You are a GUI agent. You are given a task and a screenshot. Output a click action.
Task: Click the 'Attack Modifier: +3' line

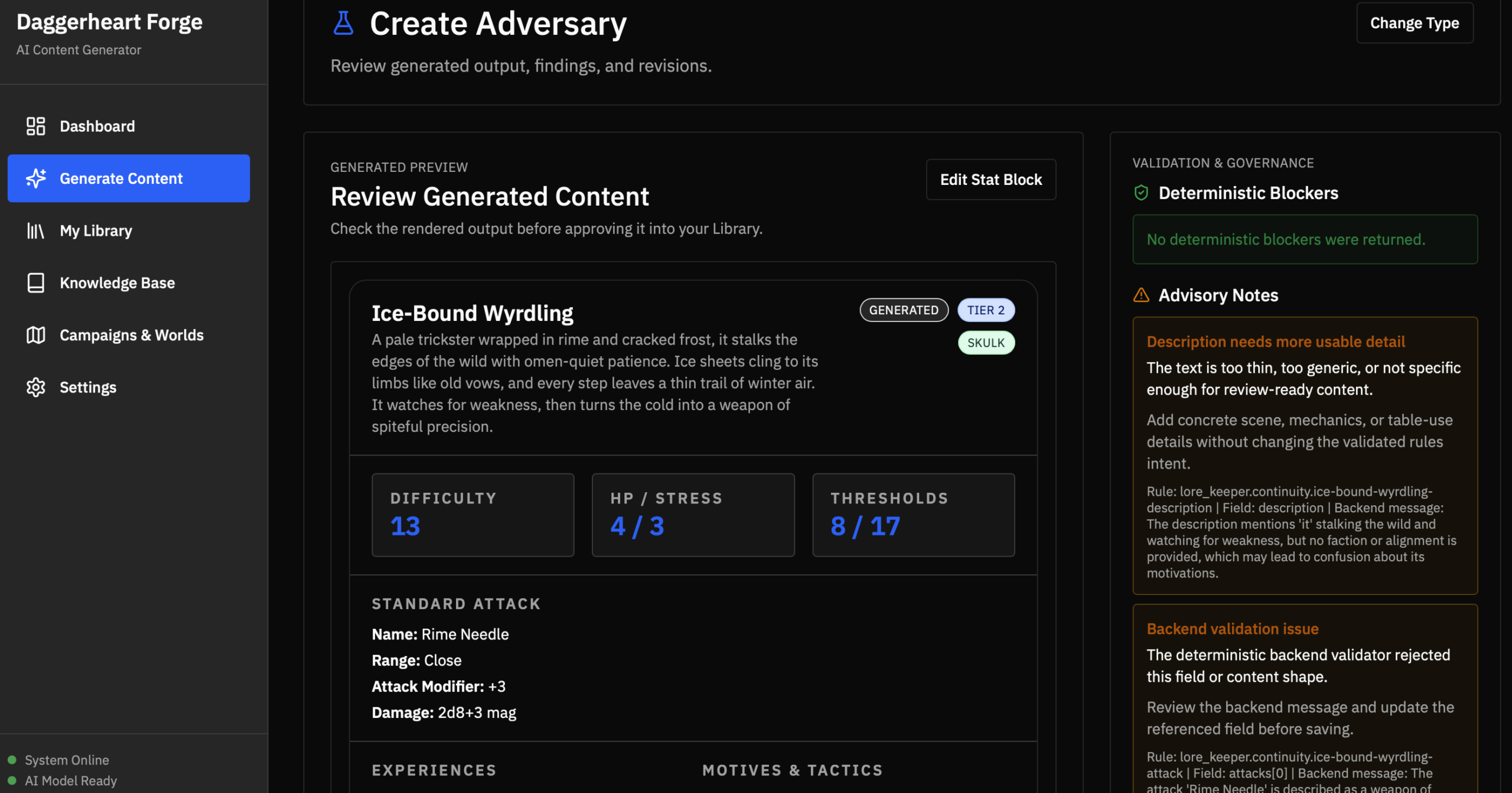pos(438,686)
